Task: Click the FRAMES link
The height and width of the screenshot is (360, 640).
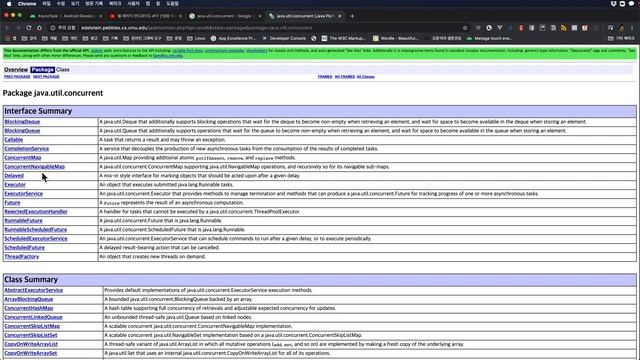Action: tap(325, 77)
